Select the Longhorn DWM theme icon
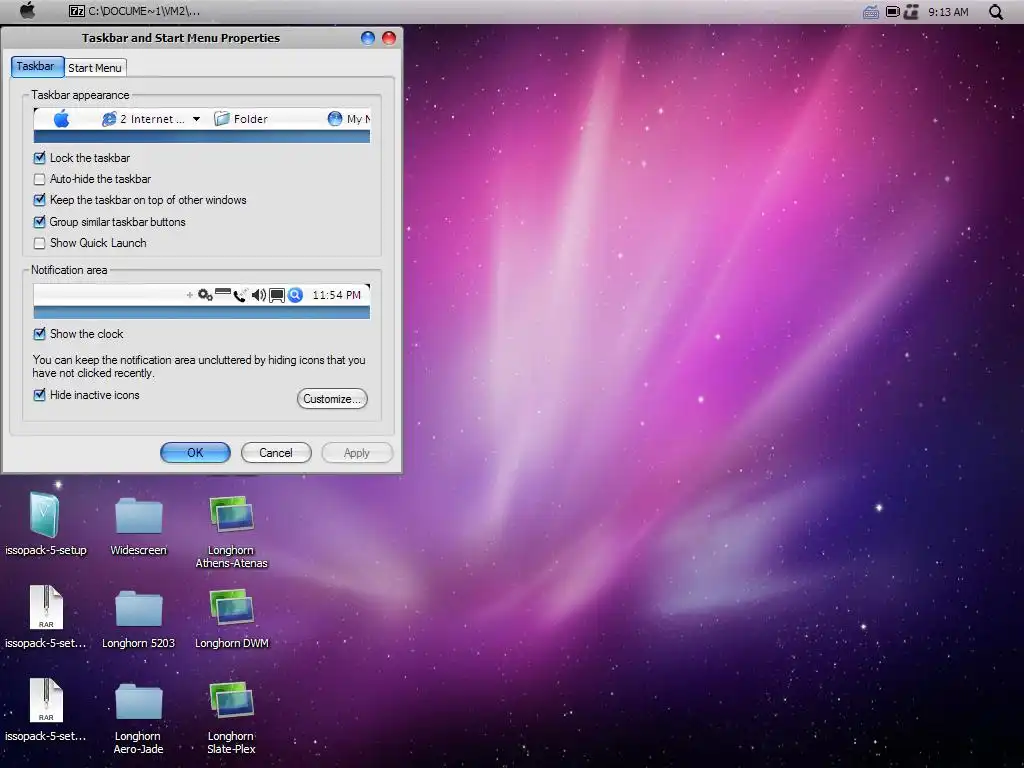Viewport: 1024px width, 768px height. pos(231,607)
